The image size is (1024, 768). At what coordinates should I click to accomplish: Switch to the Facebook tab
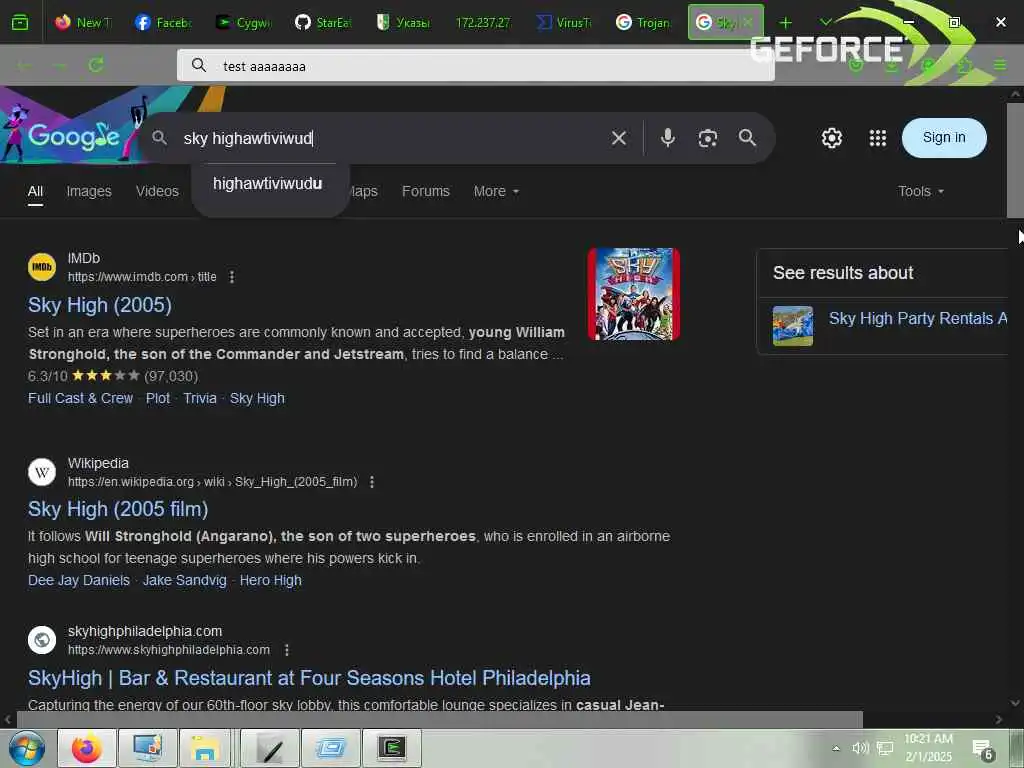click(163, 23)
